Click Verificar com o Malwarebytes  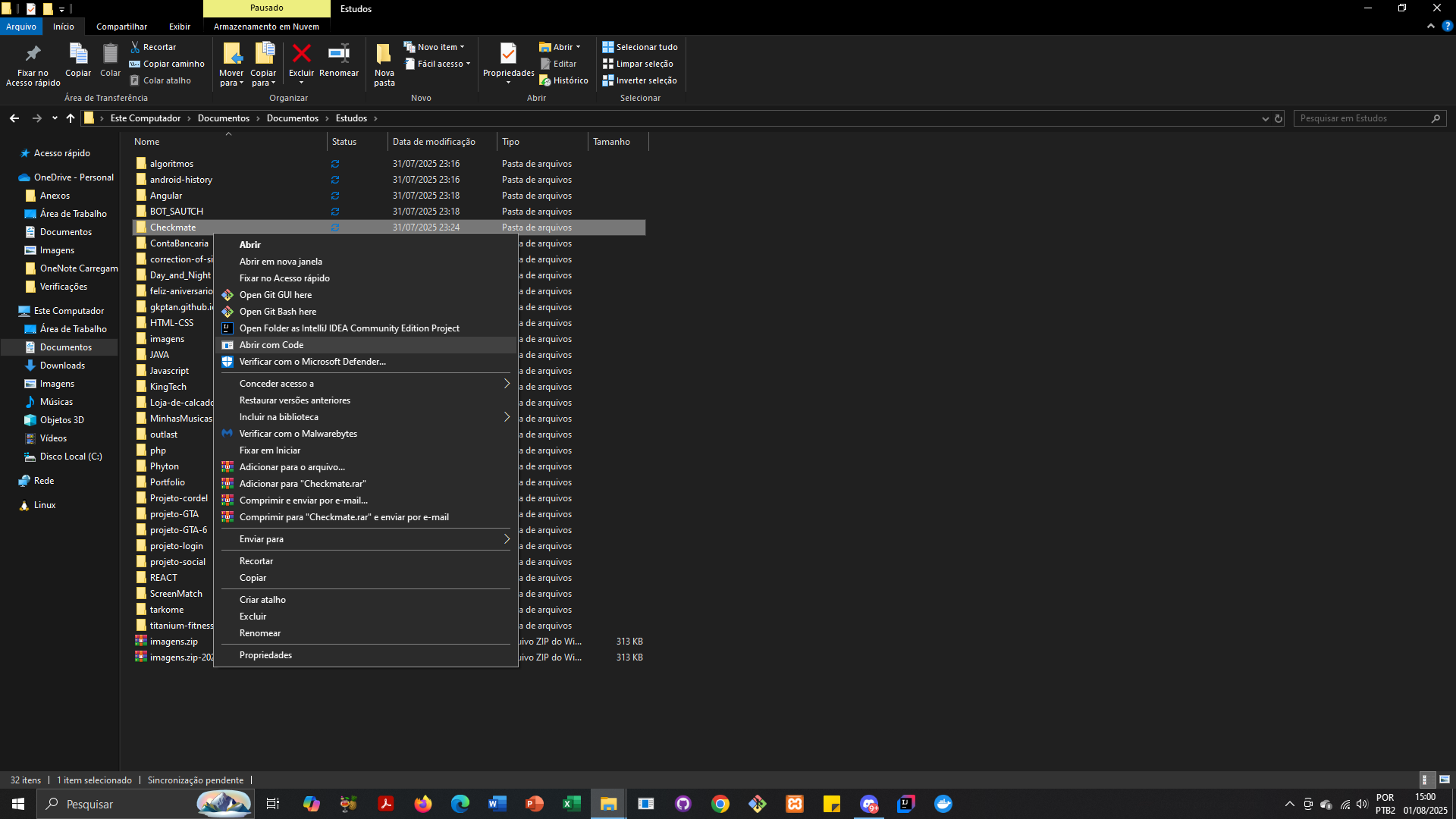366,434
